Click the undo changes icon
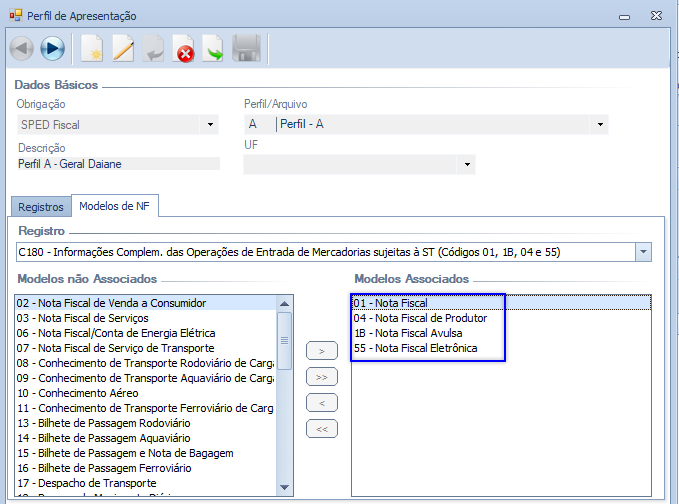The height and width of the screenshot is (504, 679). tap(153, 48)
